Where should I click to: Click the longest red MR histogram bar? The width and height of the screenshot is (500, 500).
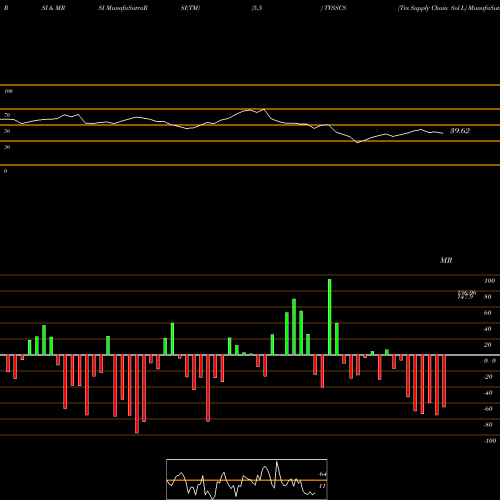137,394
